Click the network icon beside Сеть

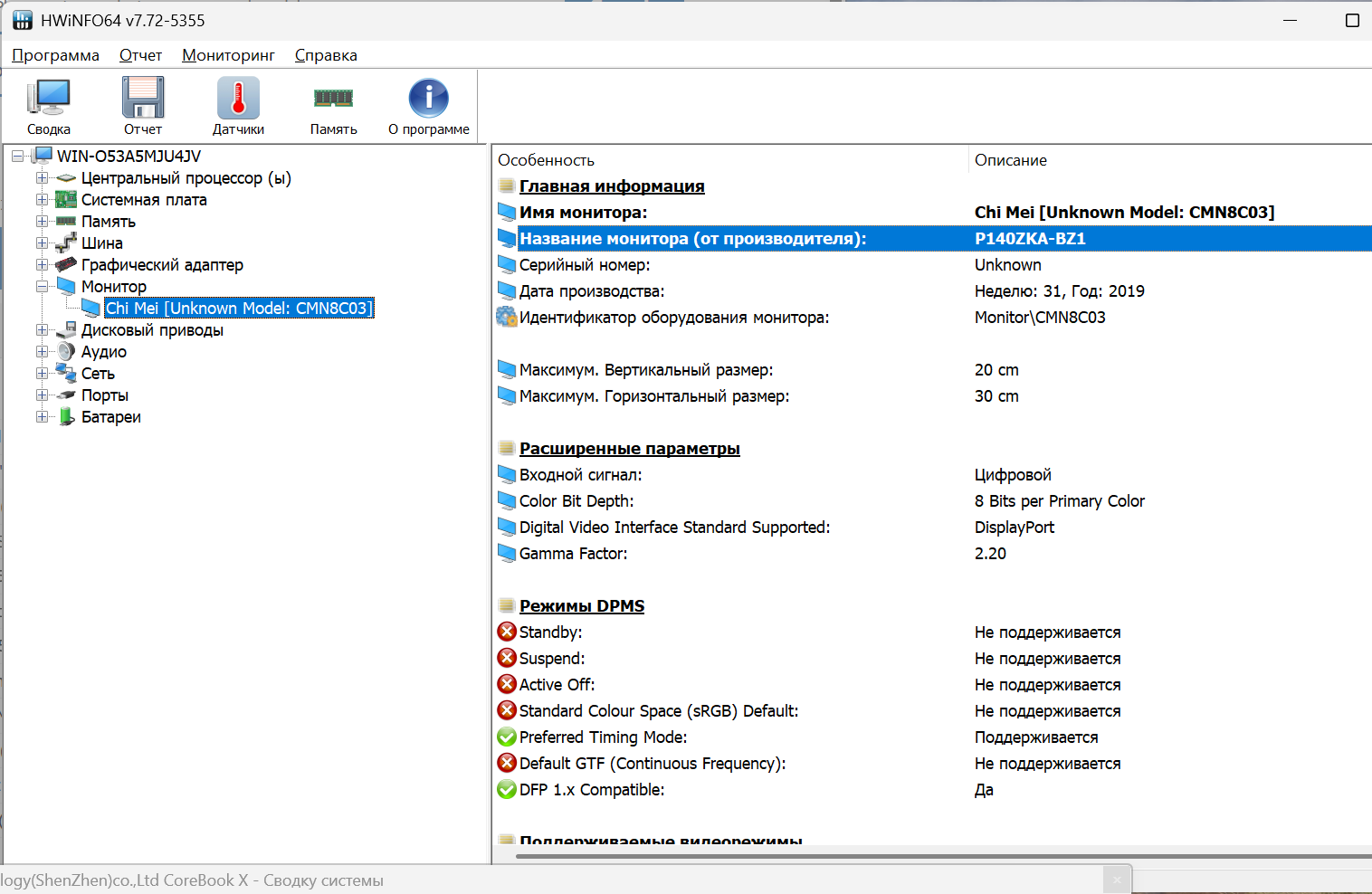pos(66,374)
